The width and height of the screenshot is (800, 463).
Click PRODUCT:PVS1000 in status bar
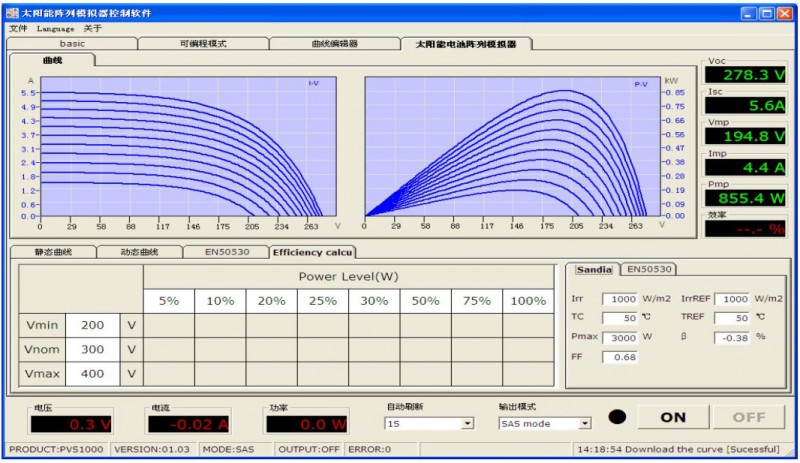[x=56, y=450]
